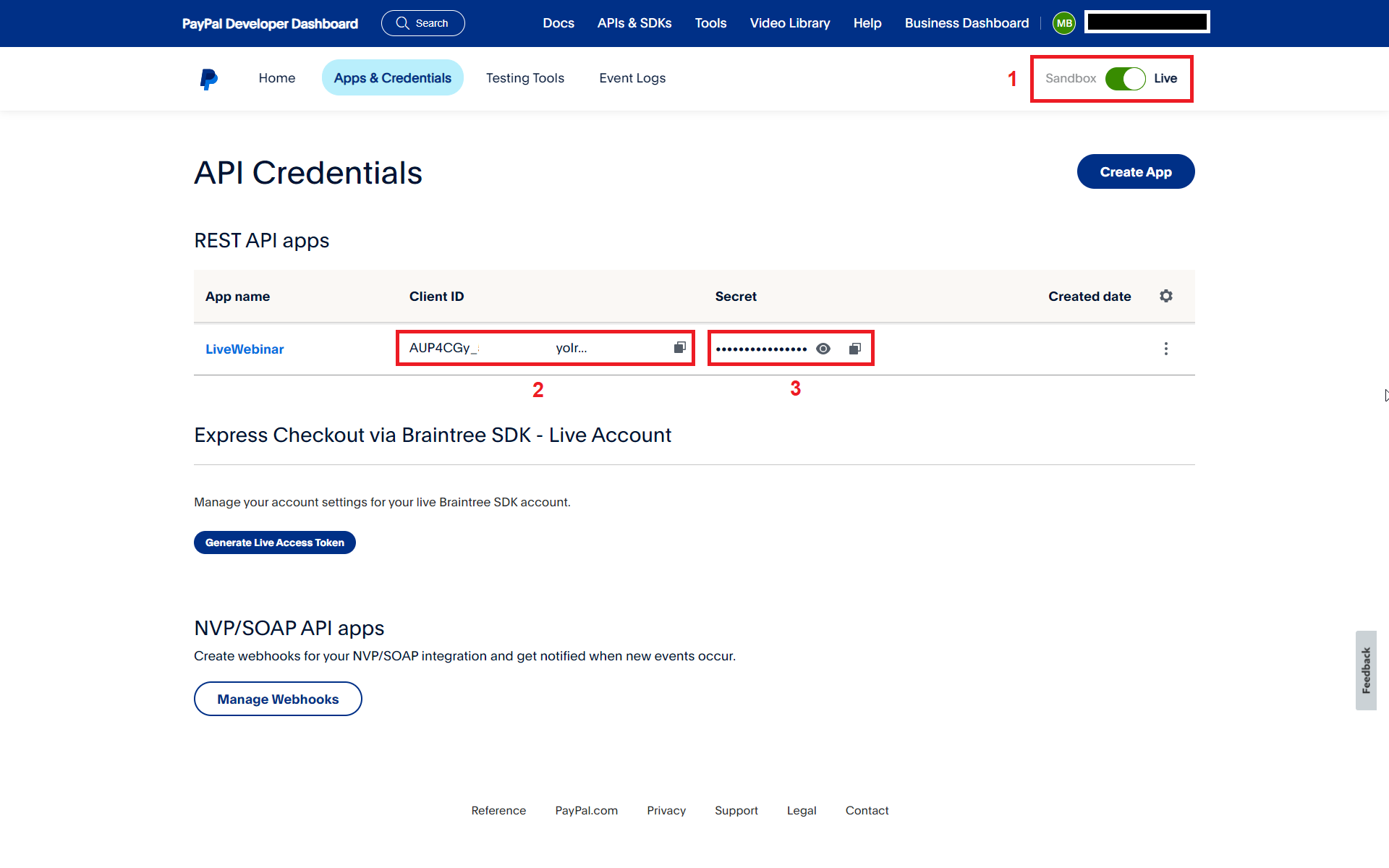Click the Create App button
This screenshot has width=1389, height=868.
pos(1135,171)
